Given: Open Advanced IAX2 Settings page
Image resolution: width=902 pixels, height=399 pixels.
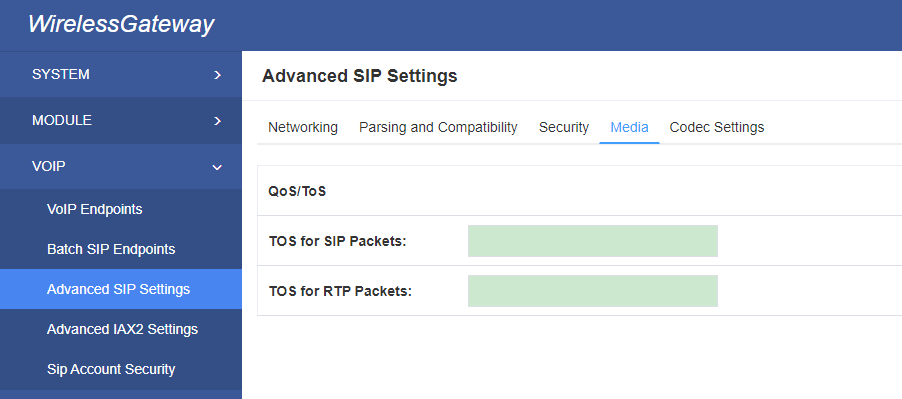Looking at the screenshot, I should [121, 329].
